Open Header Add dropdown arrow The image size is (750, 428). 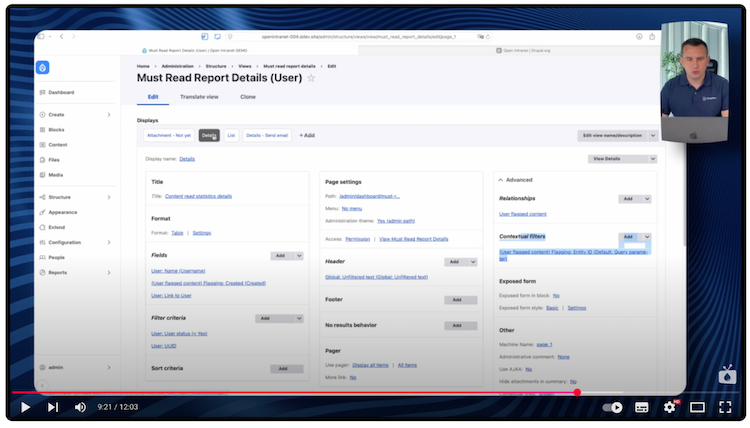(x=473, y=262)
